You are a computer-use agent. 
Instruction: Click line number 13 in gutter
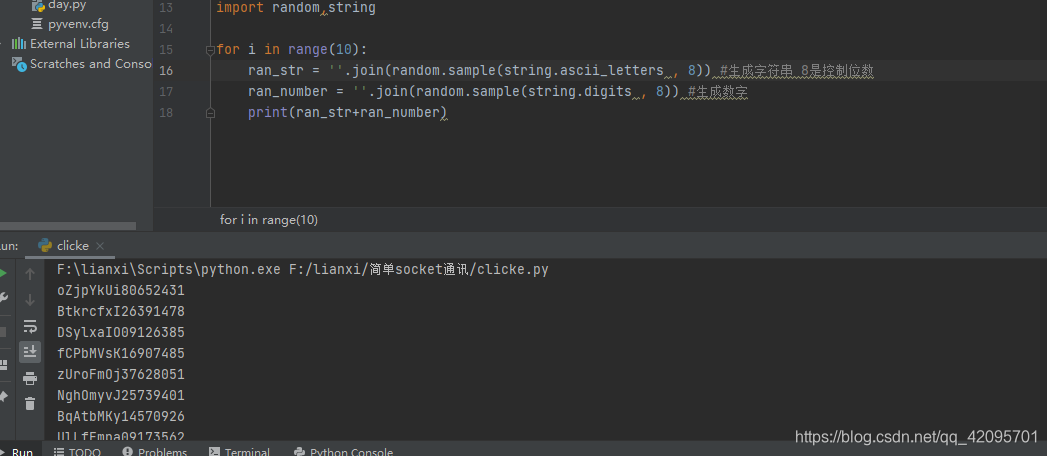[166, 8]
